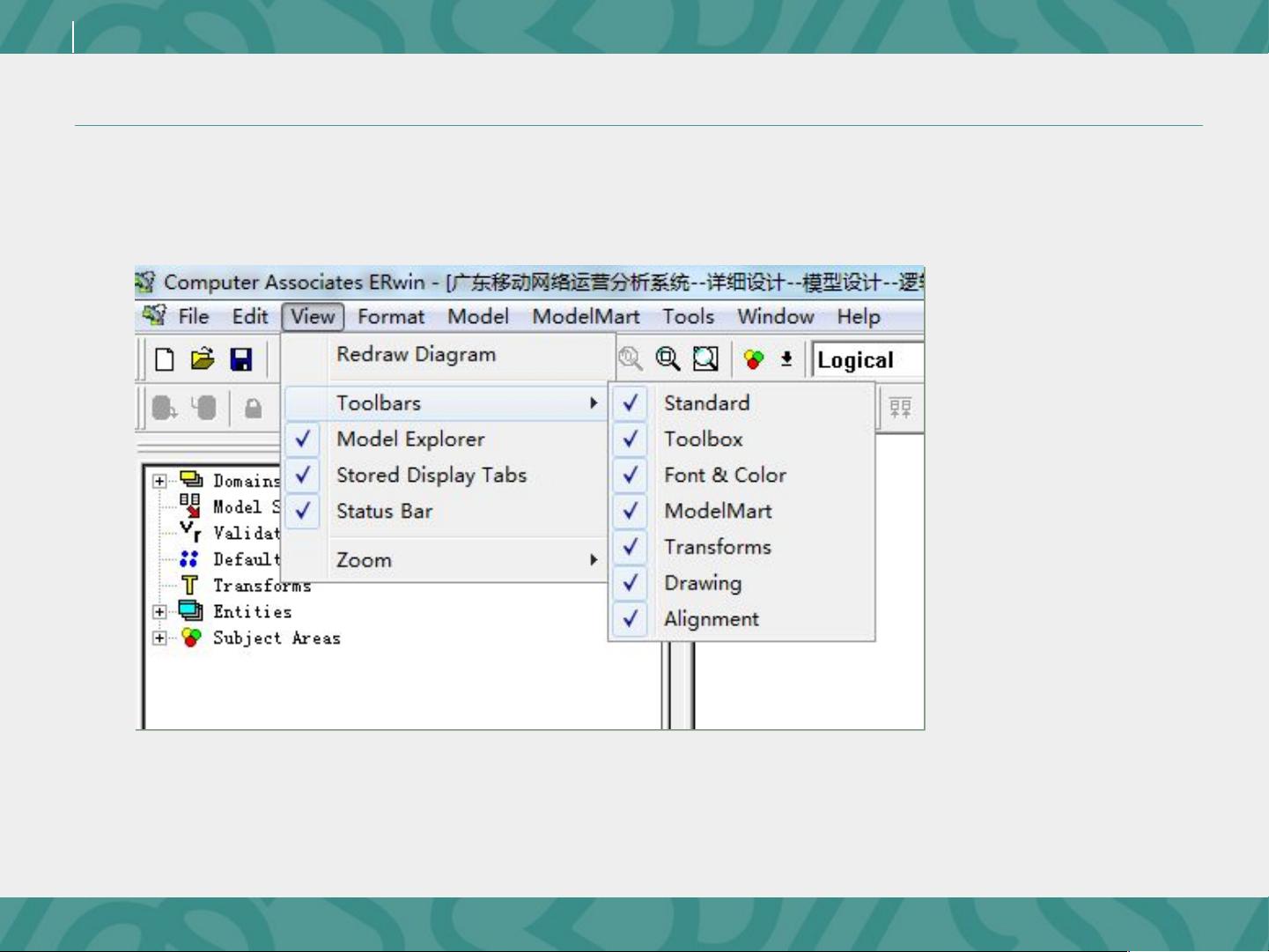Click the ModelMart lock toolbar icon
The height and width of the screenshot is (952, 1269).
pos(254,409)
